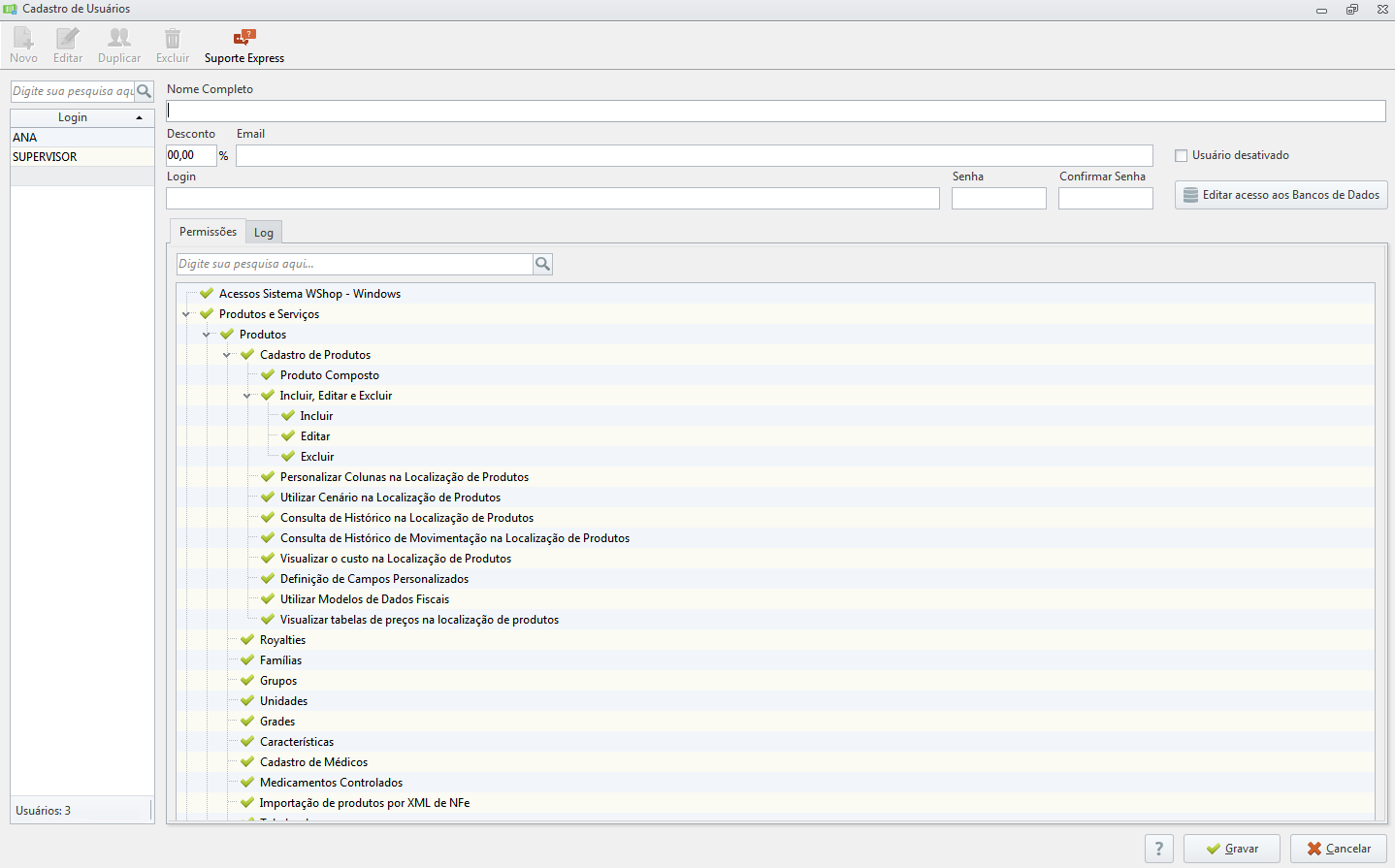Enable the Usuário desativado checkbox
The width and height of the screenshot is (1395, 868).
(x=1181, y=155)
